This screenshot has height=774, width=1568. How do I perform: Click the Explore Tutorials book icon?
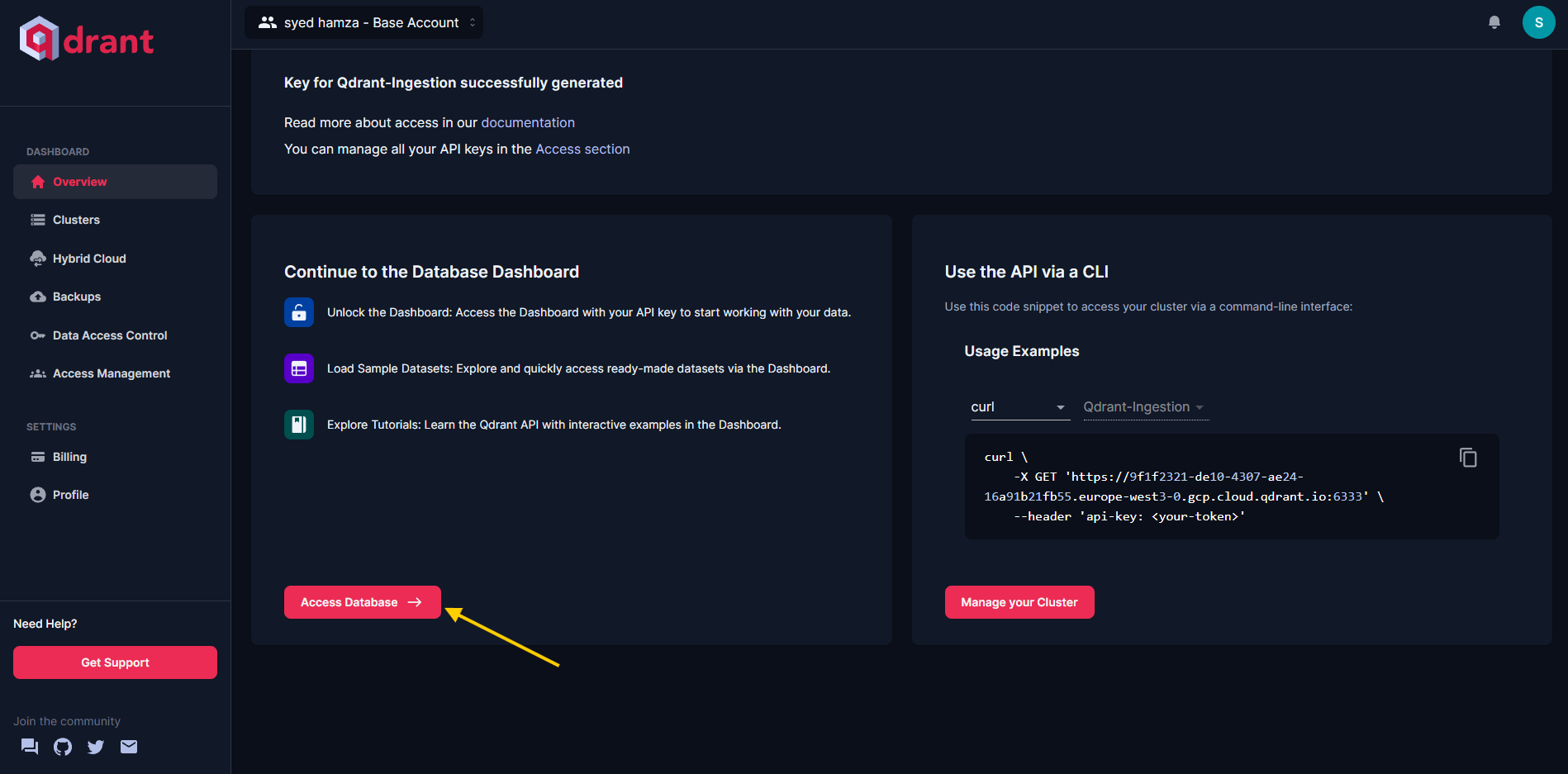(298, 425)
